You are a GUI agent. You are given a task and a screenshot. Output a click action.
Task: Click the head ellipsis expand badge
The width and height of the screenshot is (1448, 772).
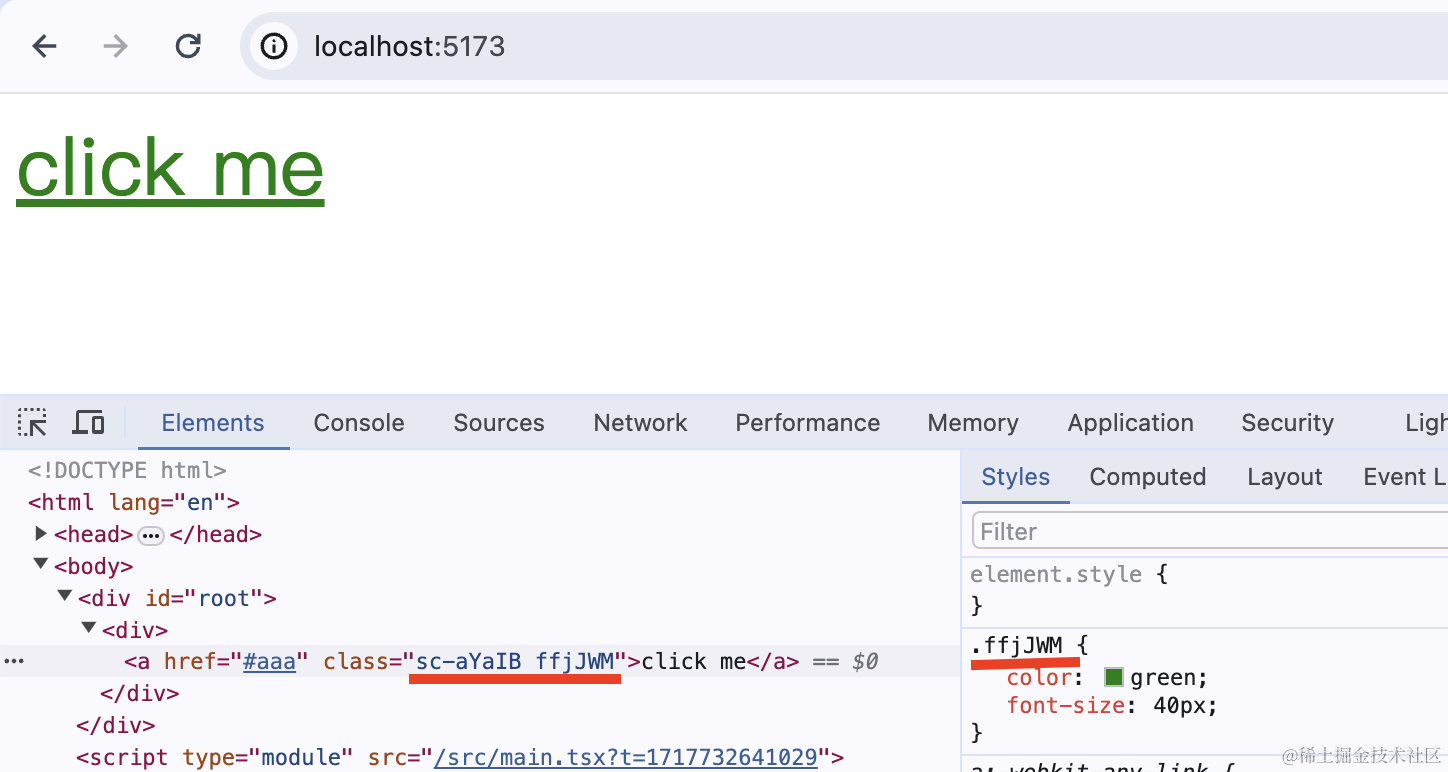(x=151, y=535)
